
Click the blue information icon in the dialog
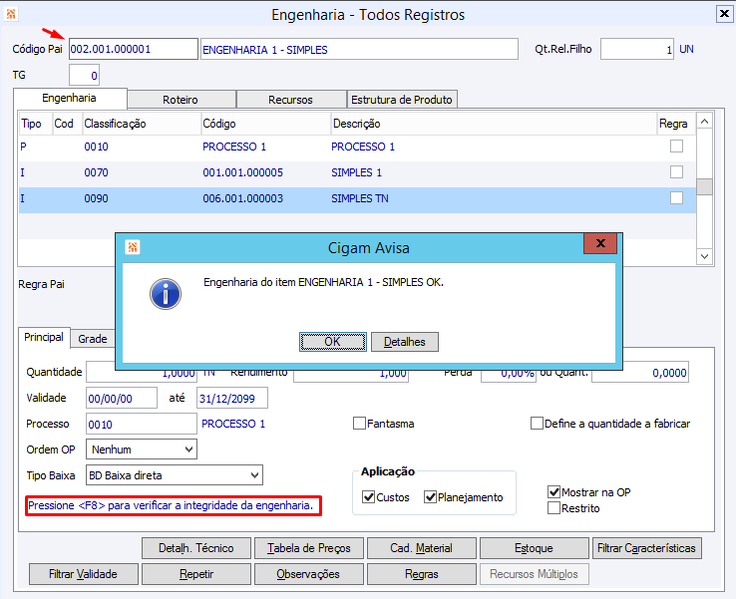coord(165,294)
